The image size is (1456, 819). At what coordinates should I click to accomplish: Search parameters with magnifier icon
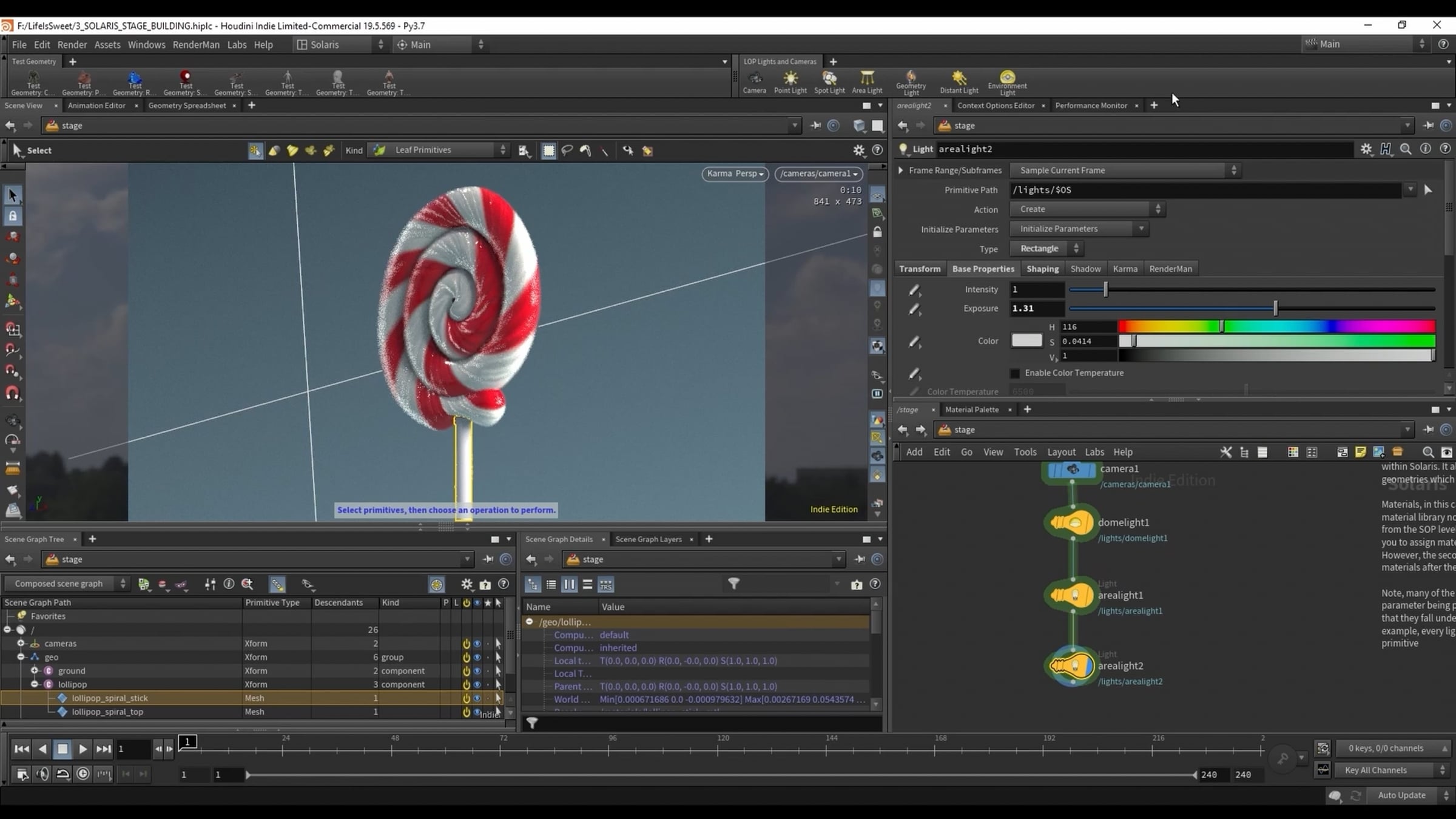click(1406, 149)
